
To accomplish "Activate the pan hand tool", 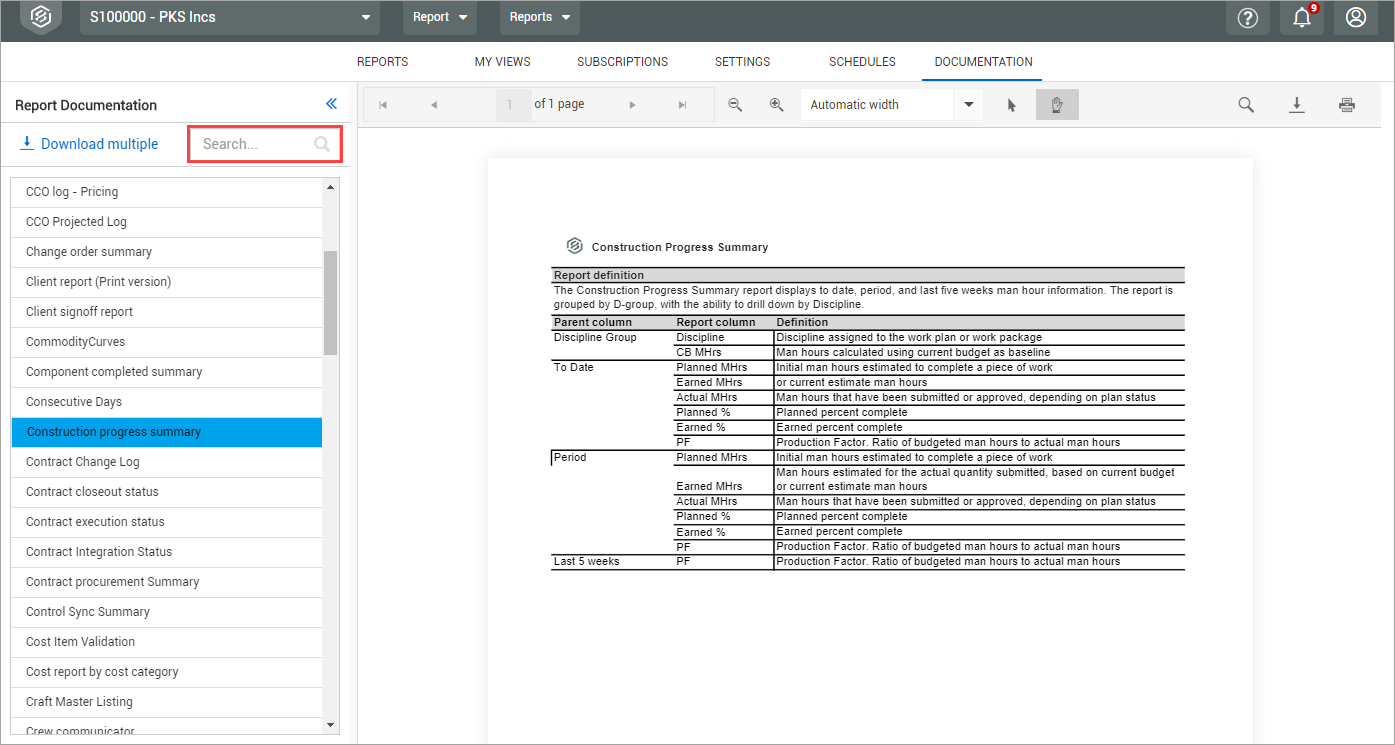I will [x=1057, y=105].
